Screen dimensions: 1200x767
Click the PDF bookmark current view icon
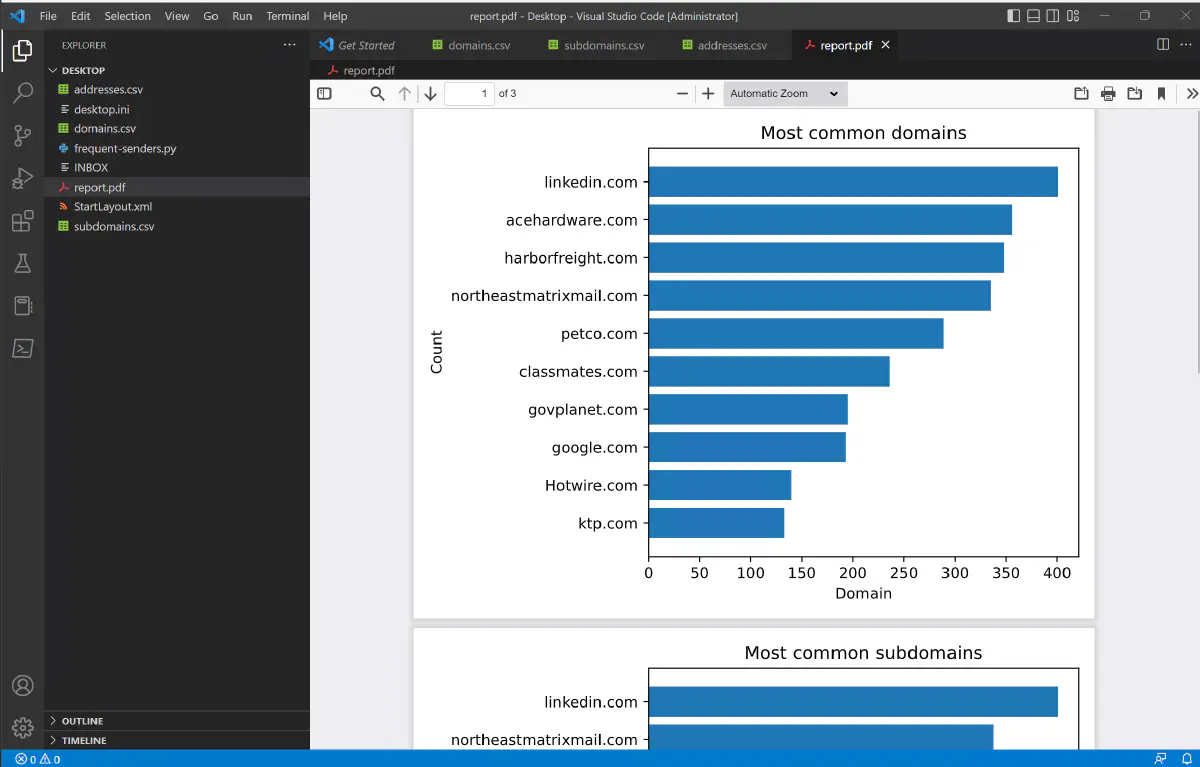click(1161, 93)
